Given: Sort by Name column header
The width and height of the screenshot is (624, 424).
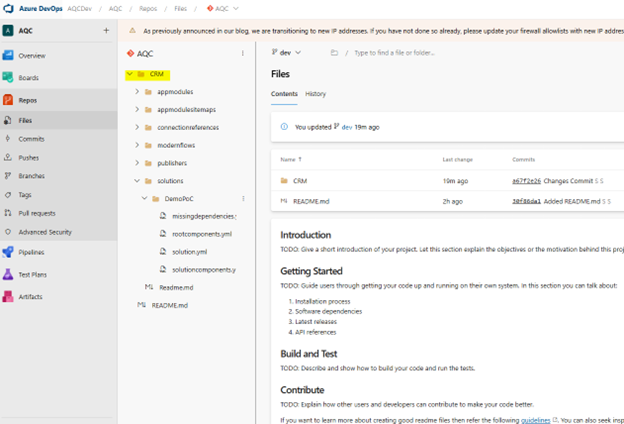Looking at the screenshot, I should coord(291,160).
